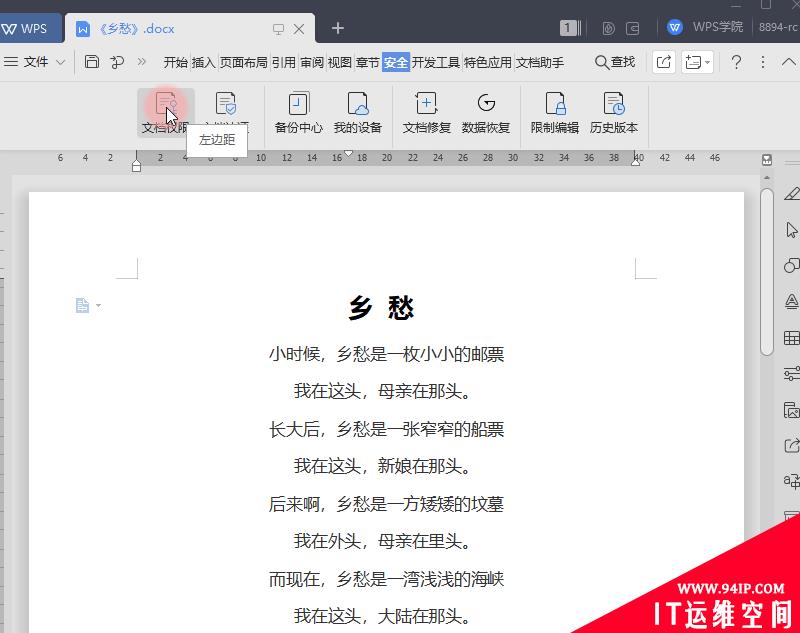Click the share/export icon in ribbon header

point(664,62)
